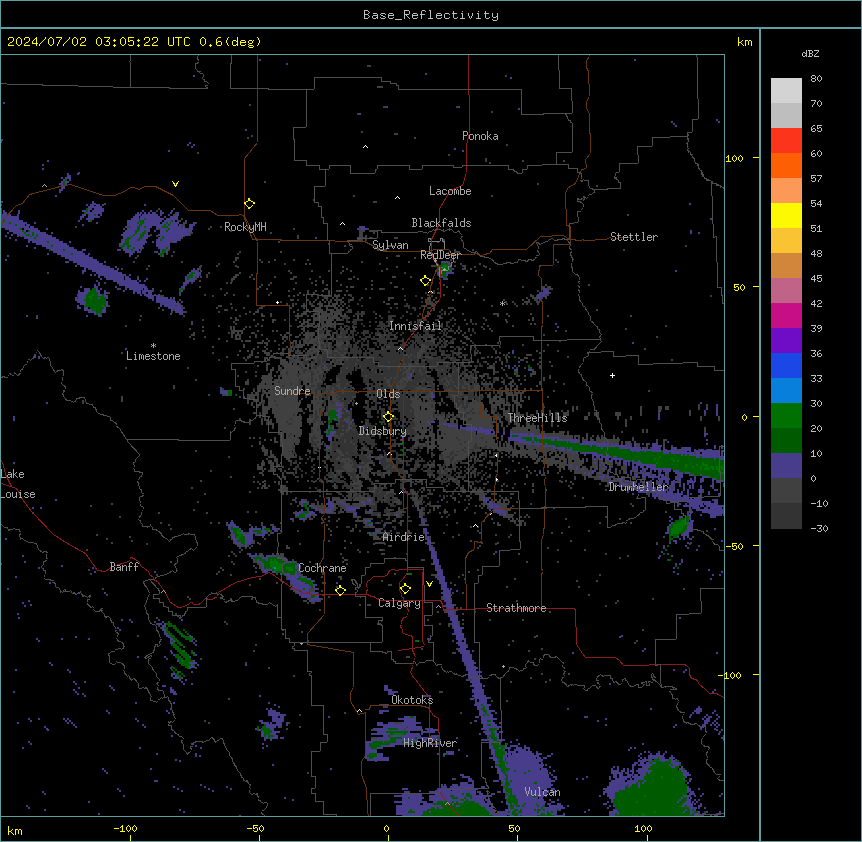
Task: Click the Vulcan town label
Action: coord(542,792)
